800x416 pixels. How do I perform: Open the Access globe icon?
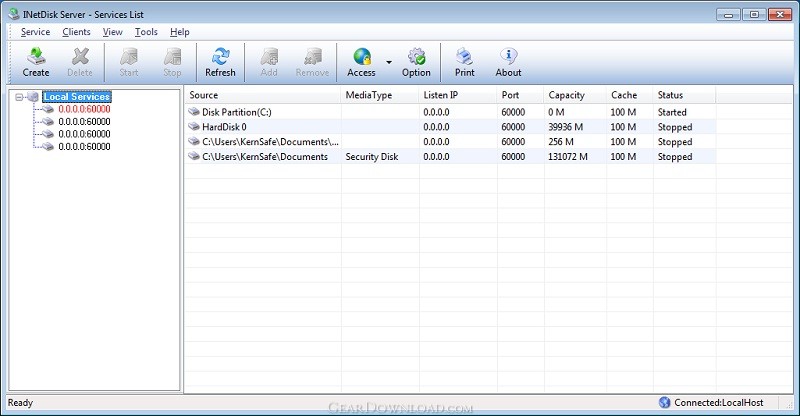[x=361, y=57]
